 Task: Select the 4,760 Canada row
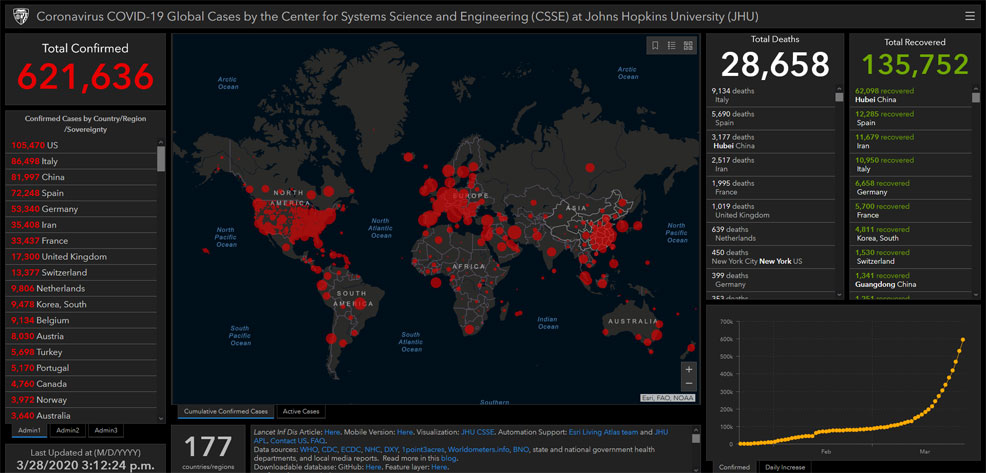point(81,384)
